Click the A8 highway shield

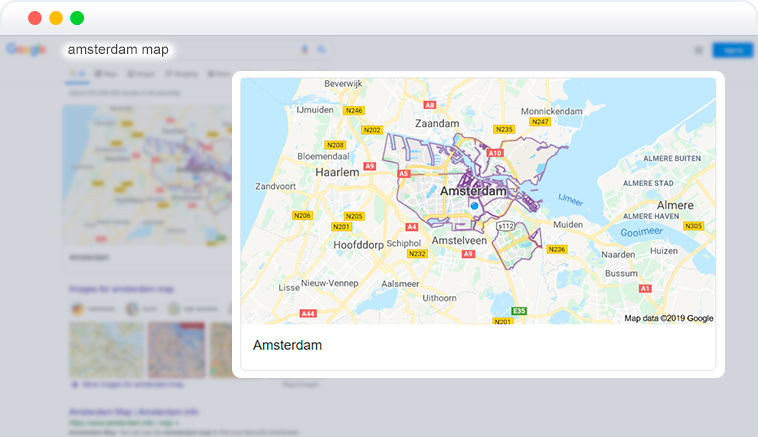(430, 105)
